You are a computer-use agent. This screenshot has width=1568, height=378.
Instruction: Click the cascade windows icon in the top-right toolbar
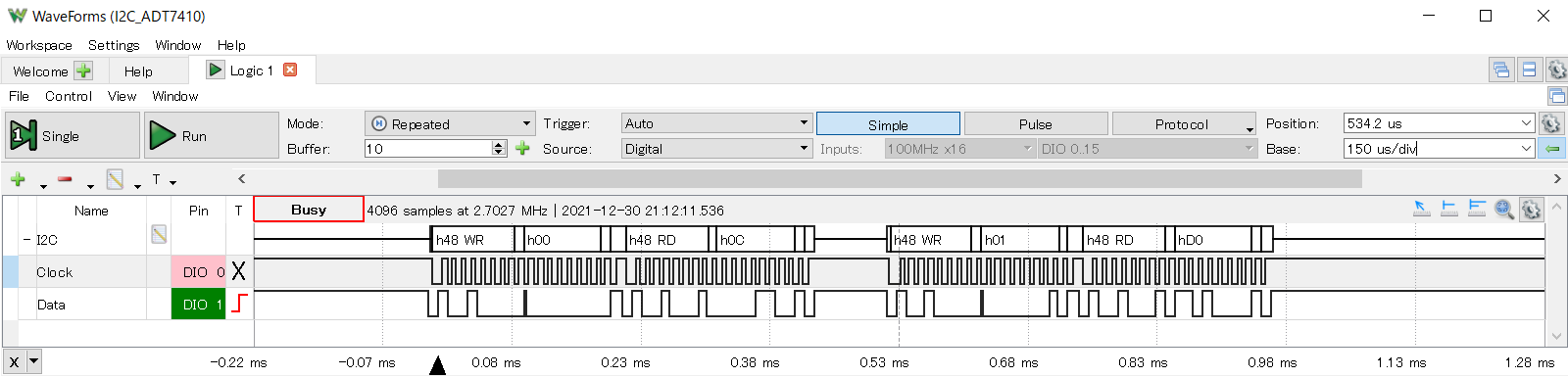(1500, 70)
